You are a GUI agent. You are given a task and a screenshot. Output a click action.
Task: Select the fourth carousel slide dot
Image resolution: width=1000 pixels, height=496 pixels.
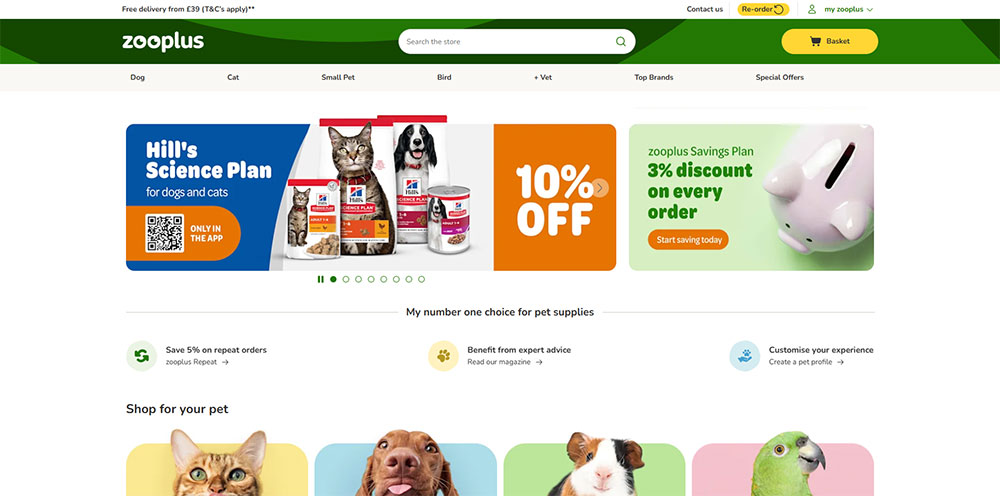pos(371,279)
